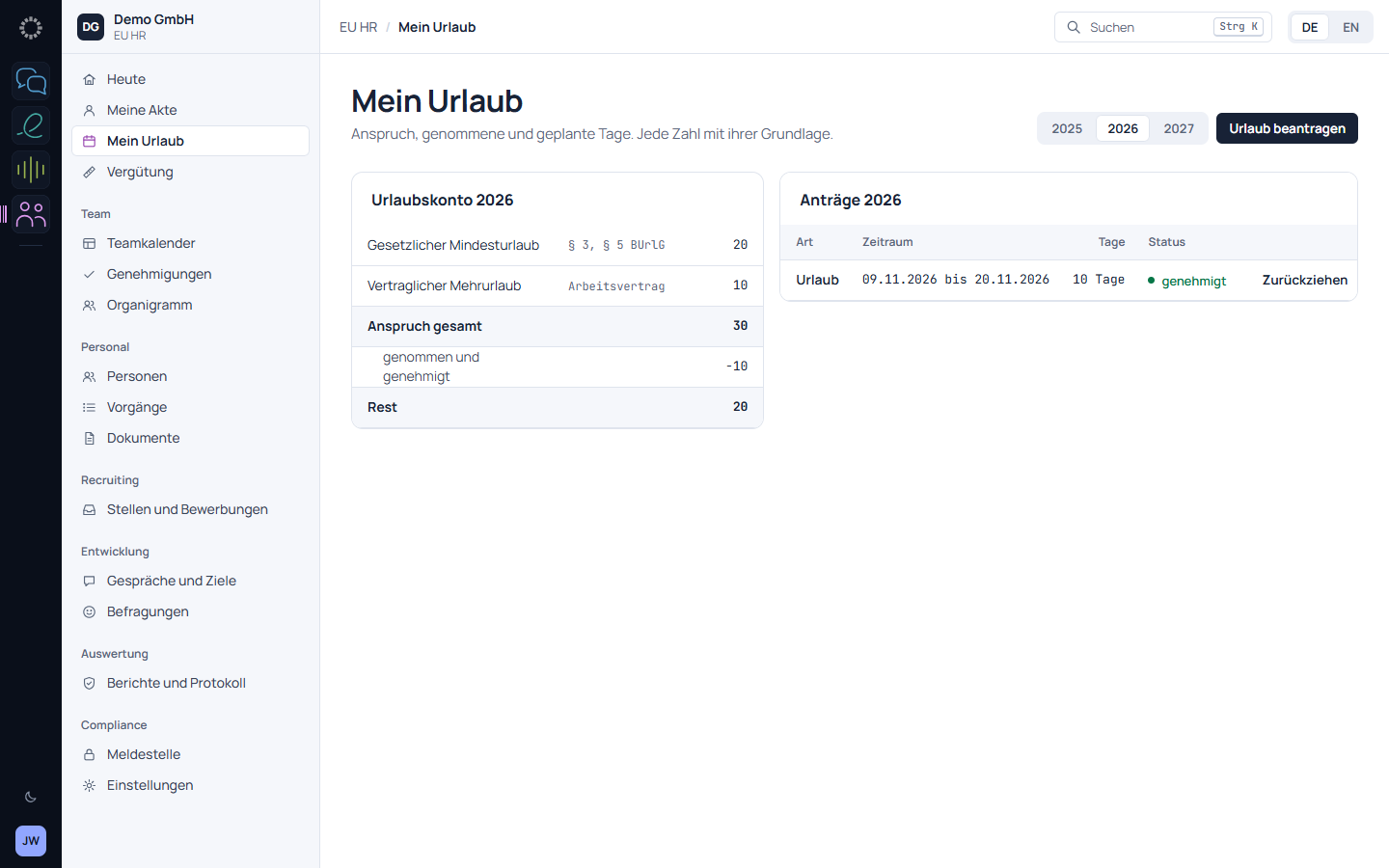Viewport: 1389px width, 868px height.
Task: Open the audio waveform app icon
Action: click(x=31, y=170)
